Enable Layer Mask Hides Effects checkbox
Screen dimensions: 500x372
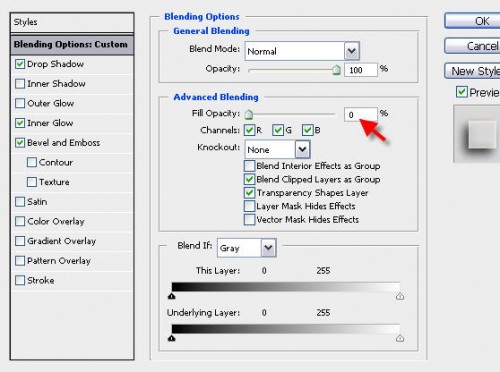(x=249, y=206)
